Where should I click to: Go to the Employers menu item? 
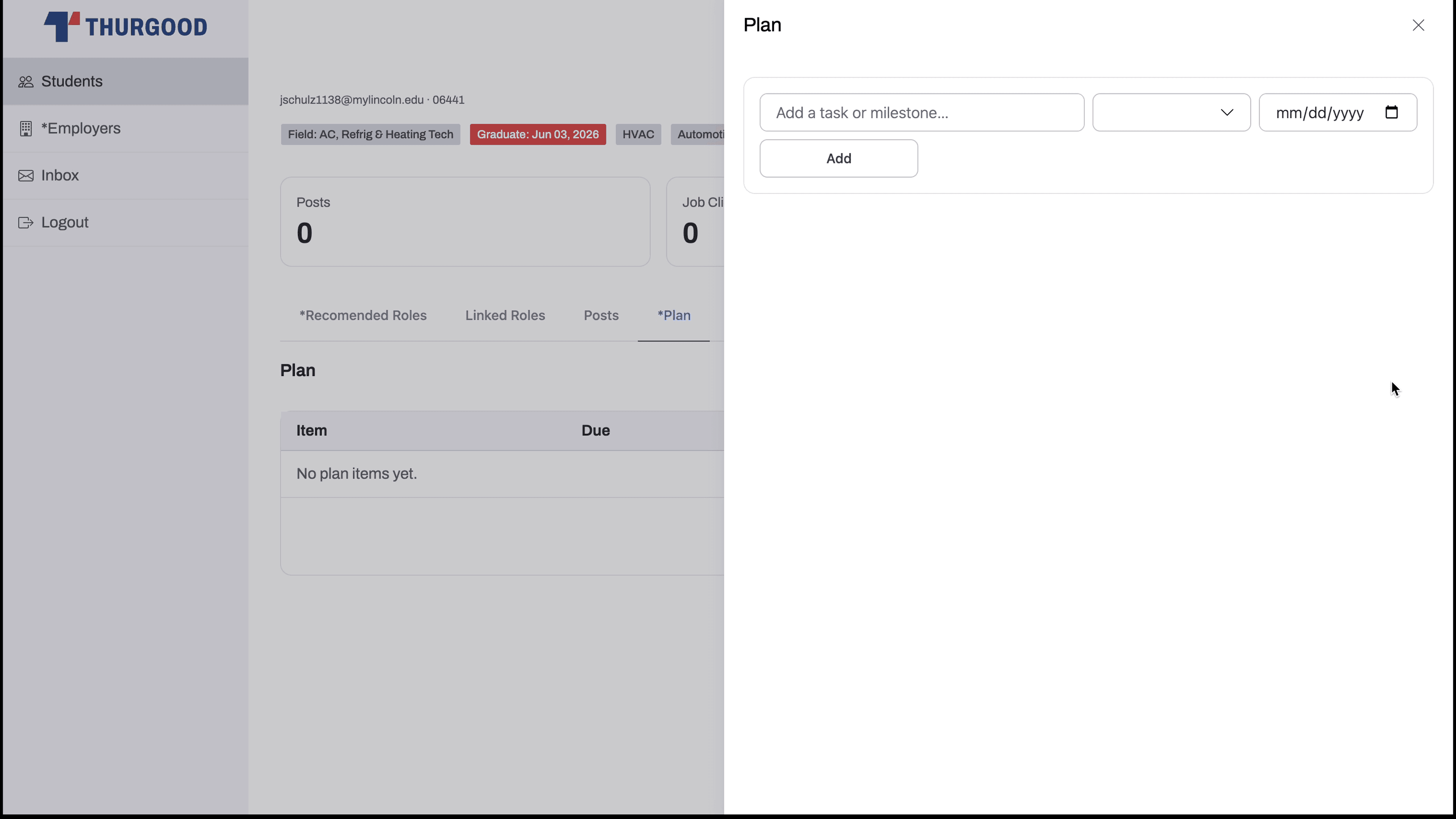[x=81, y=129]
